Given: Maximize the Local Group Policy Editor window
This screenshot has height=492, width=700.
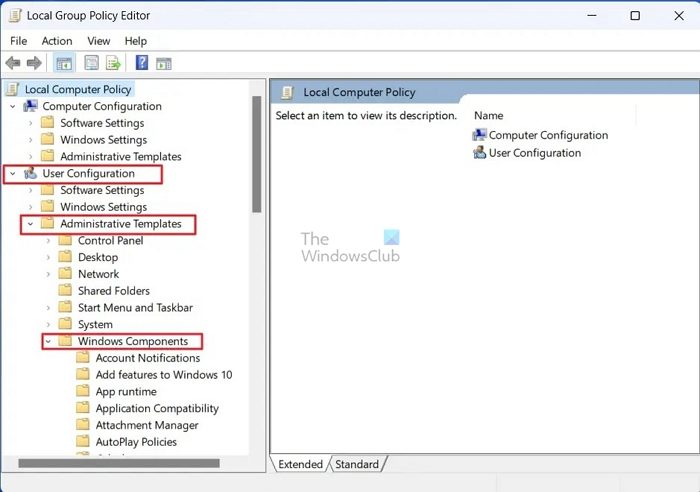Looking at the screenshot, I should coord(635,16).
